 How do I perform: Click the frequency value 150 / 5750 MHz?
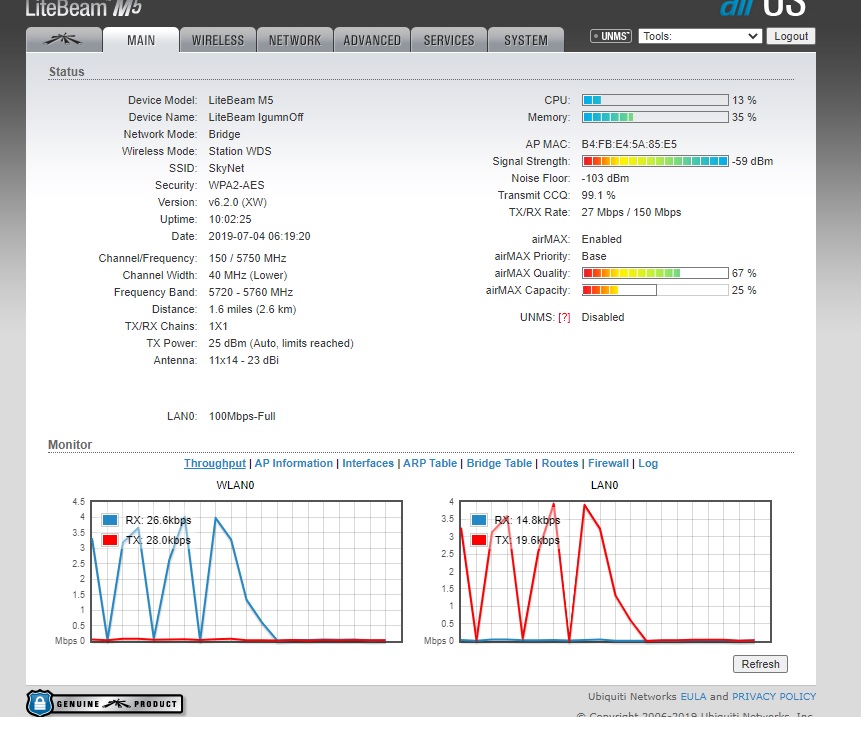coord(248,258)
